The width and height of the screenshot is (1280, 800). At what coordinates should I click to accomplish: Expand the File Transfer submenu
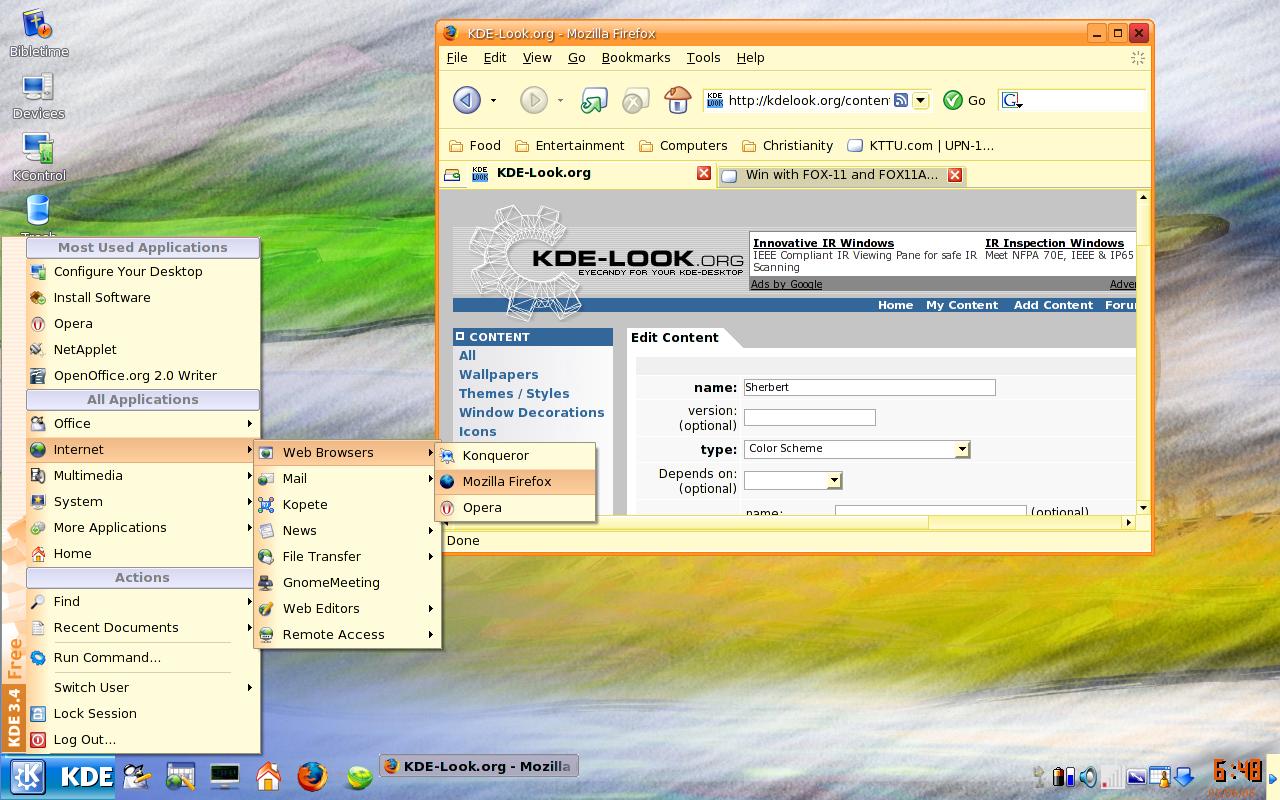pos(347,556)
